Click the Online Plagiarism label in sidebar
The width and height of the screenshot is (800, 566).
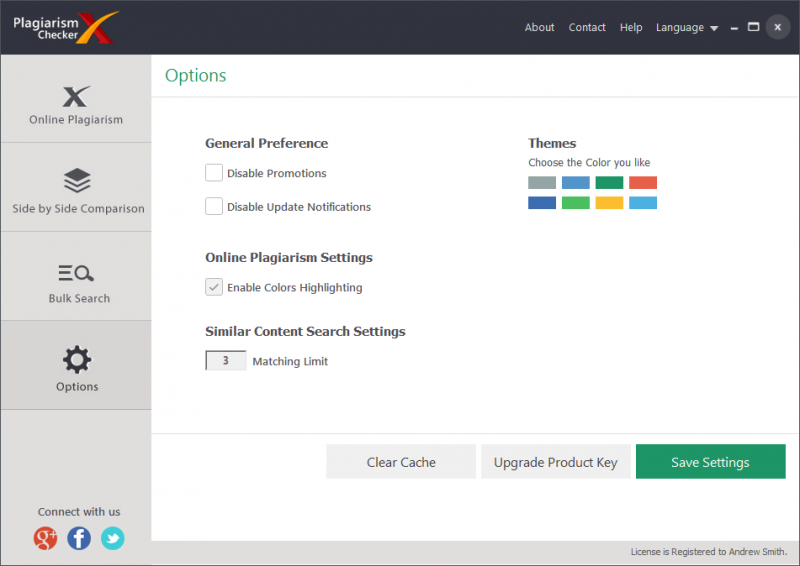[x=76, y=119]
